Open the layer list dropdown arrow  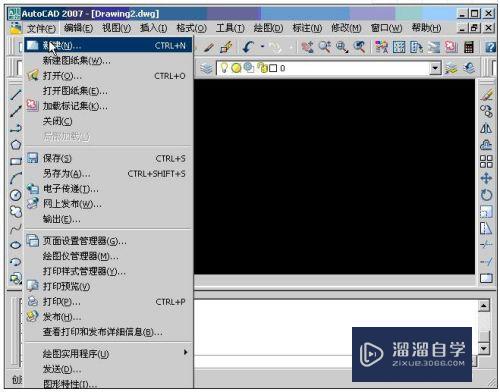coord(435,68)
